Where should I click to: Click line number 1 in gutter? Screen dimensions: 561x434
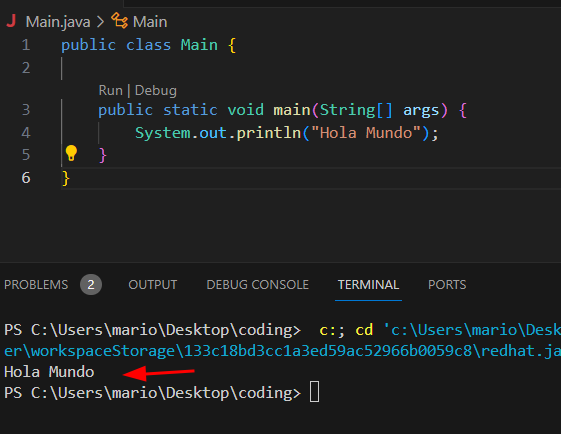tap(26, 45)
